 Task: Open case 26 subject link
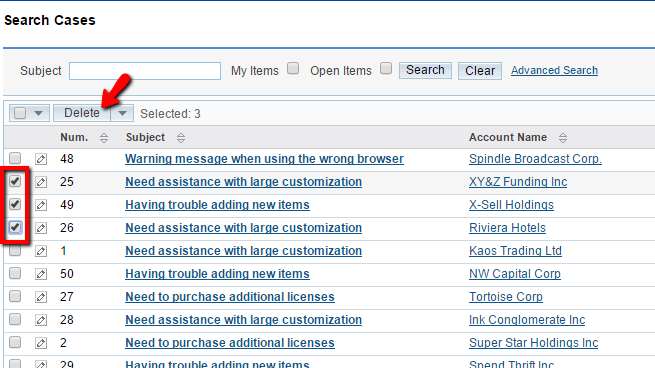(x=244, y=228)
